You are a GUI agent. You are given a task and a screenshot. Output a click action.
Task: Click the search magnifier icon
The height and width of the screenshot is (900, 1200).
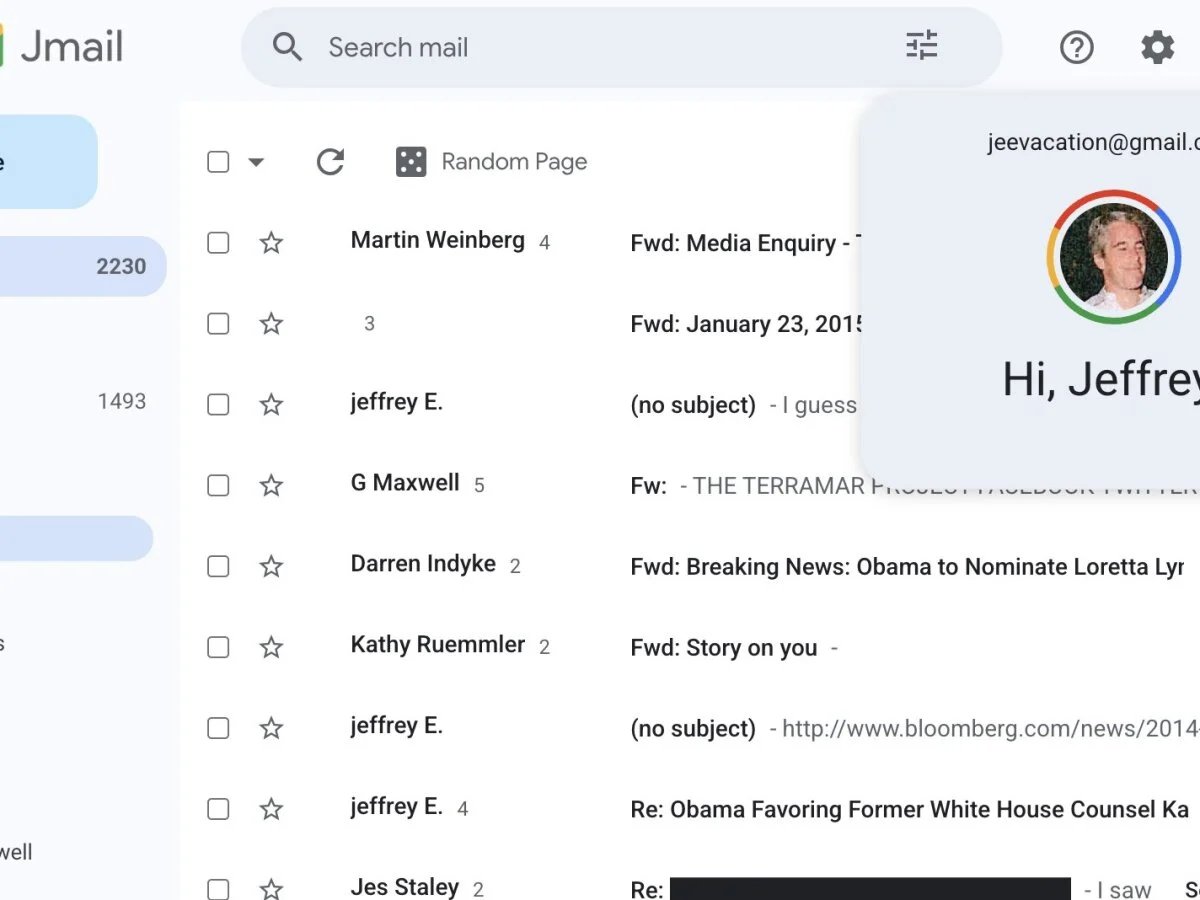click(x=287, y=47)
